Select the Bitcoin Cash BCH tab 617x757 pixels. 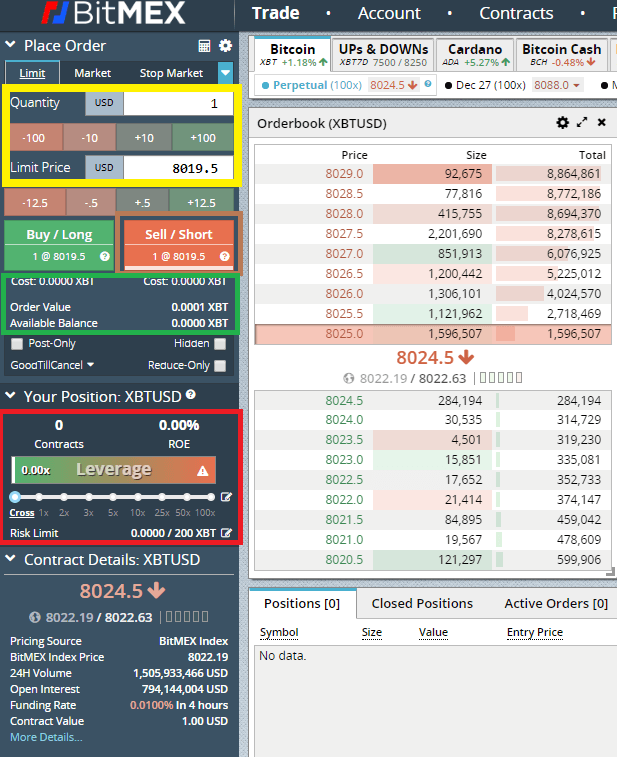[561, 55]
